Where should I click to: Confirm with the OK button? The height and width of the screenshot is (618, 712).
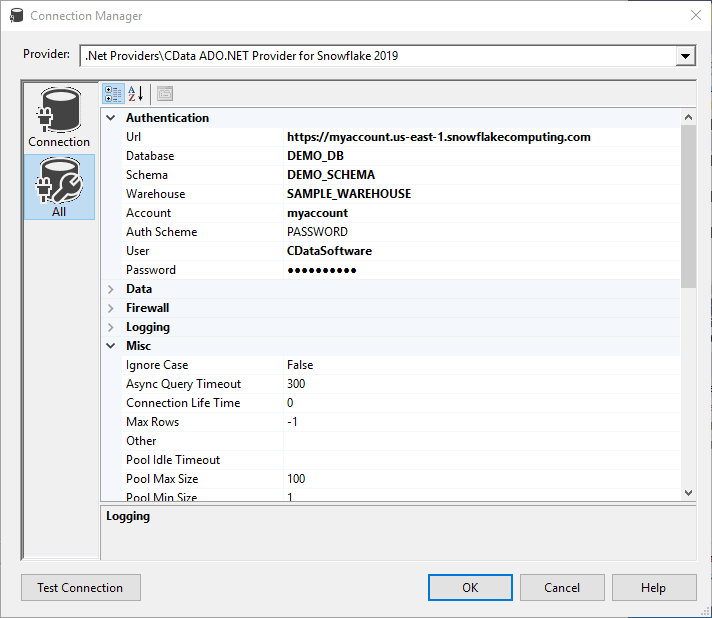(470, 588)
